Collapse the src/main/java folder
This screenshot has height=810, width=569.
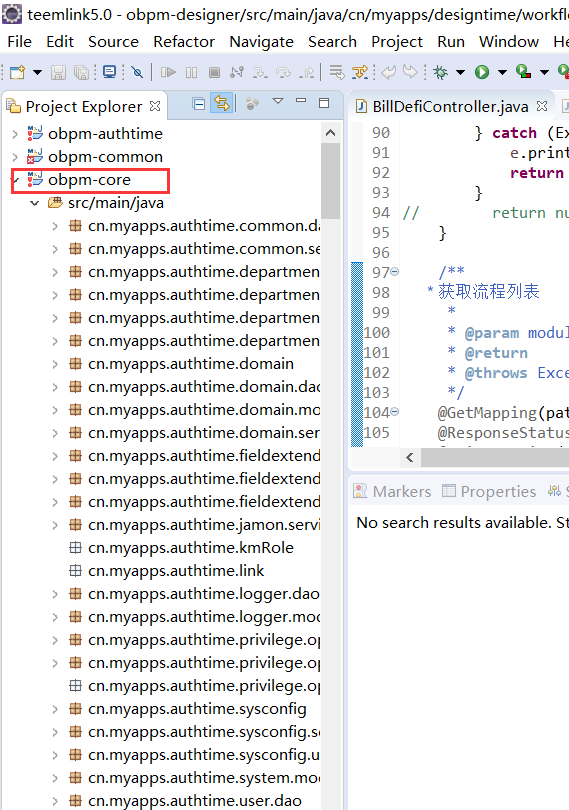tap(35, 203)
